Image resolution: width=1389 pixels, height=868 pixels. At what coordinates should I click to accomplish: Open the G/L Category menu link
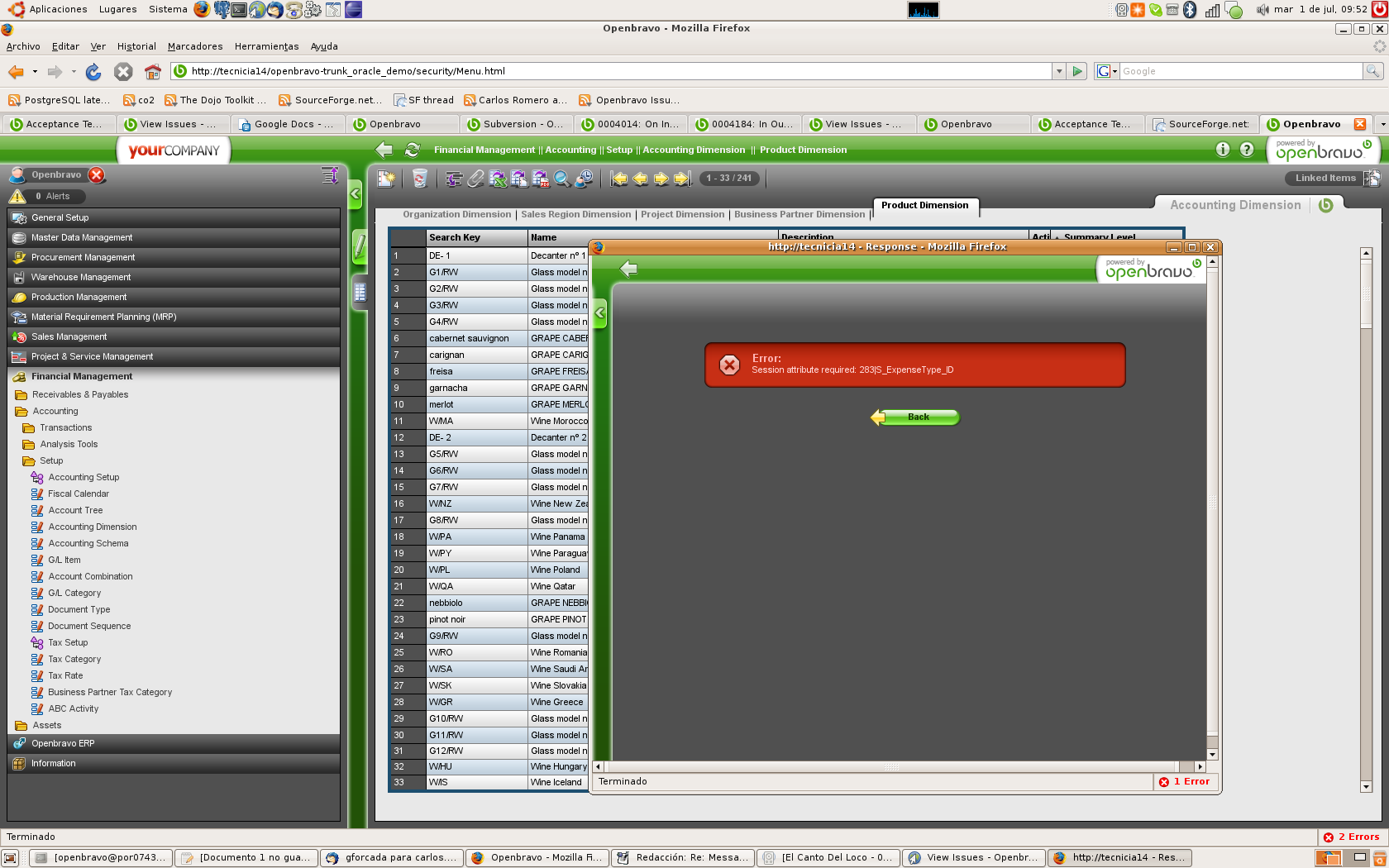(74, 593)
